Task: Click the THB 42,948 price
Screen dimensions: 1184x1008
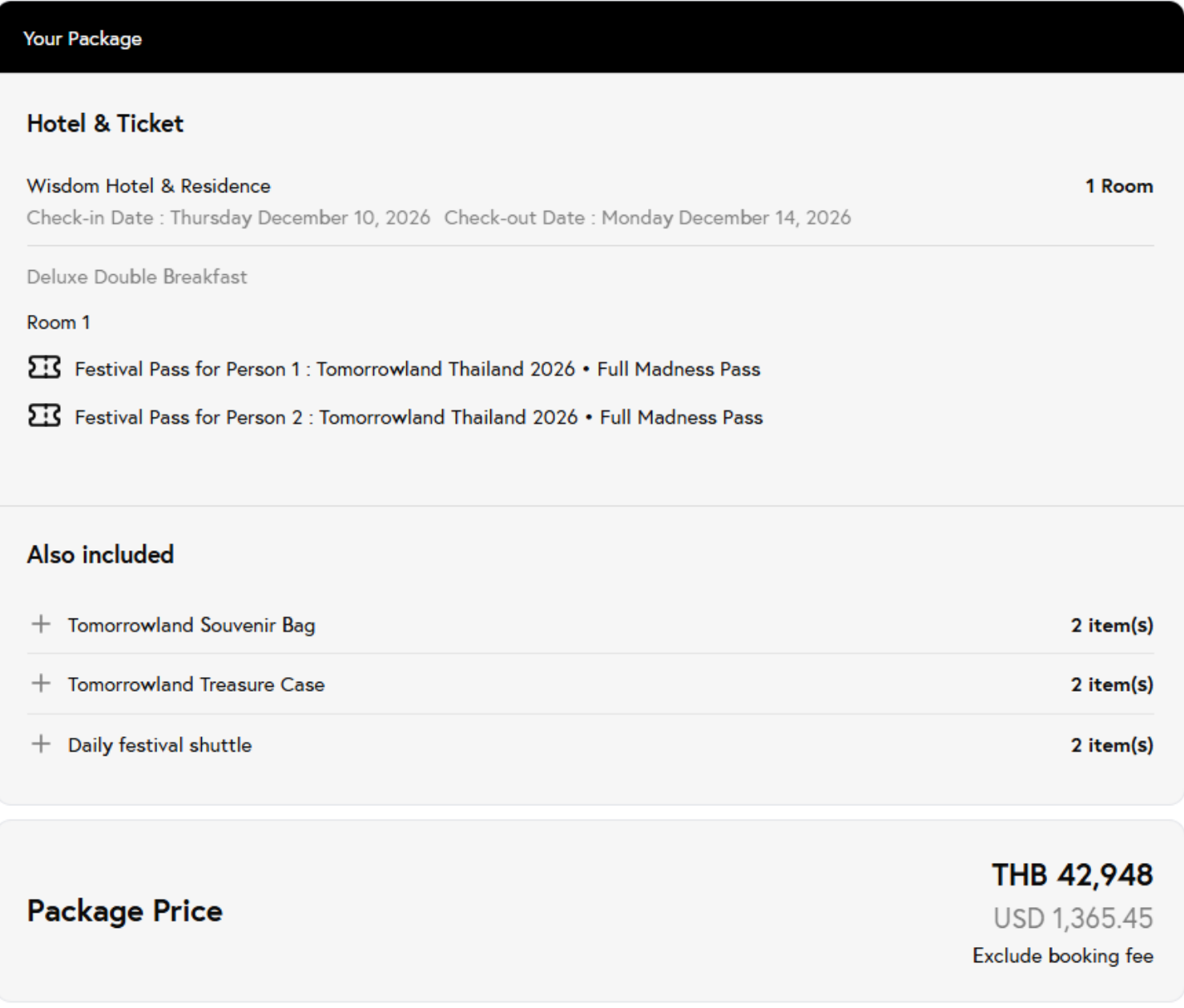Action: 1072,875
